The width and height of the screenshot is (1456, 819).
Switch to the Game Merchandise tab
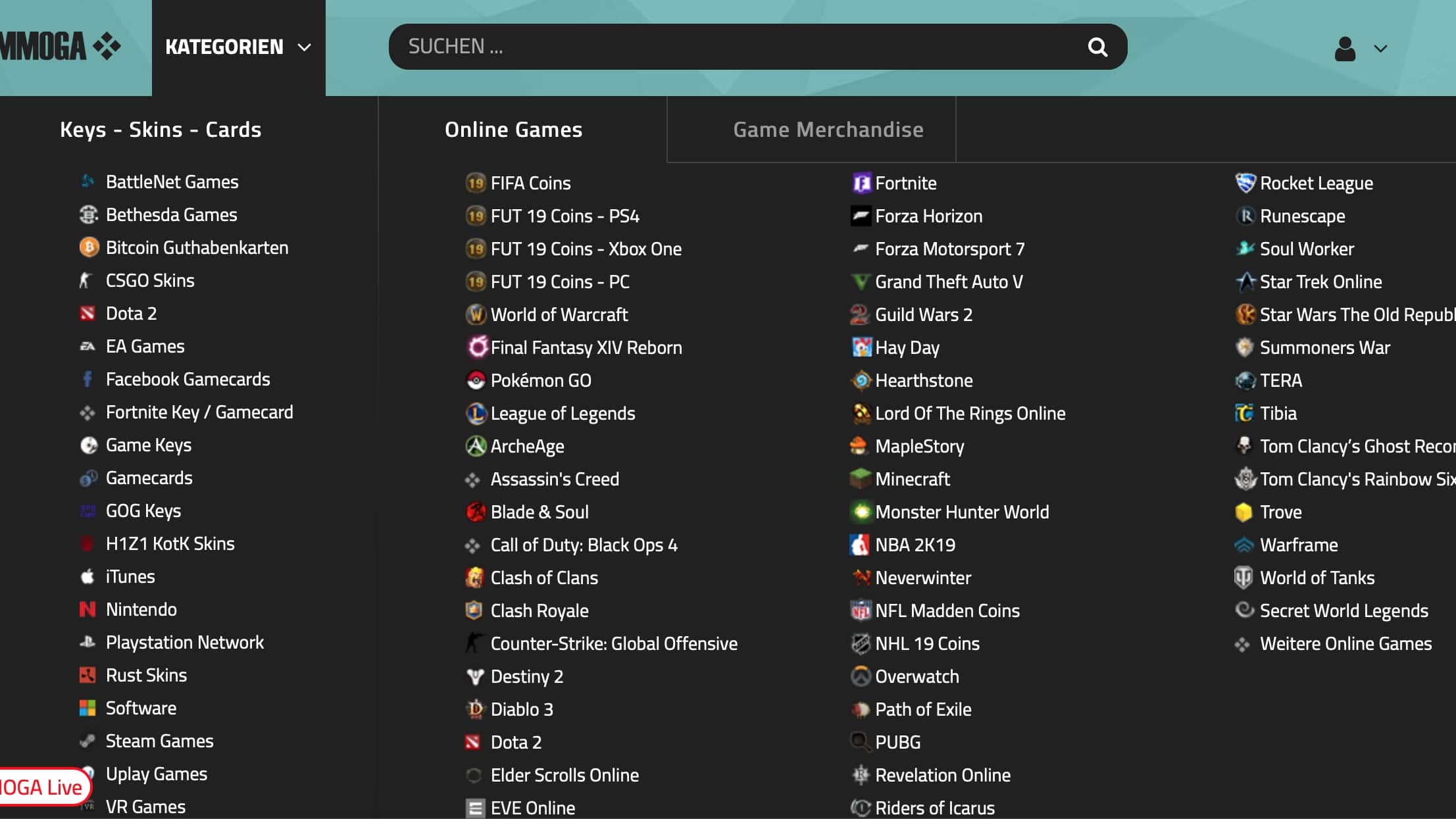coord(828,130)
